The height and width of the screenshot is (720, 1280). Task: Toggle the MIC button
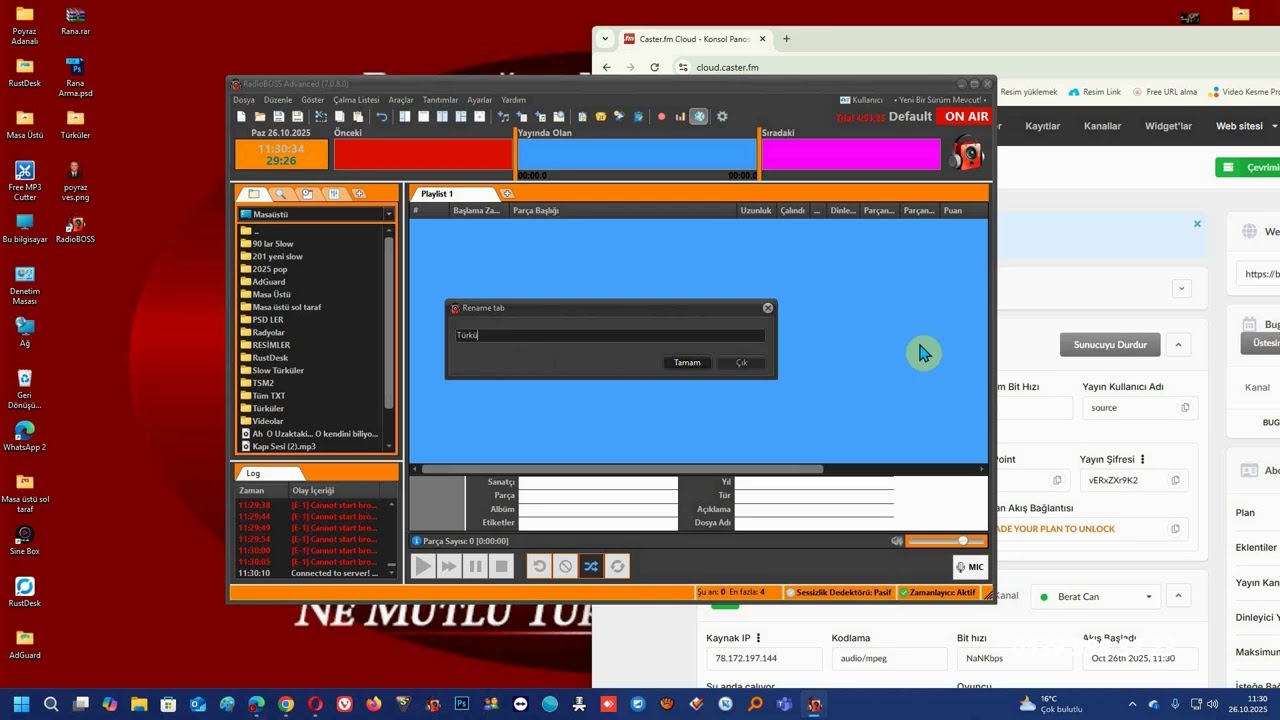coord(970,567)
